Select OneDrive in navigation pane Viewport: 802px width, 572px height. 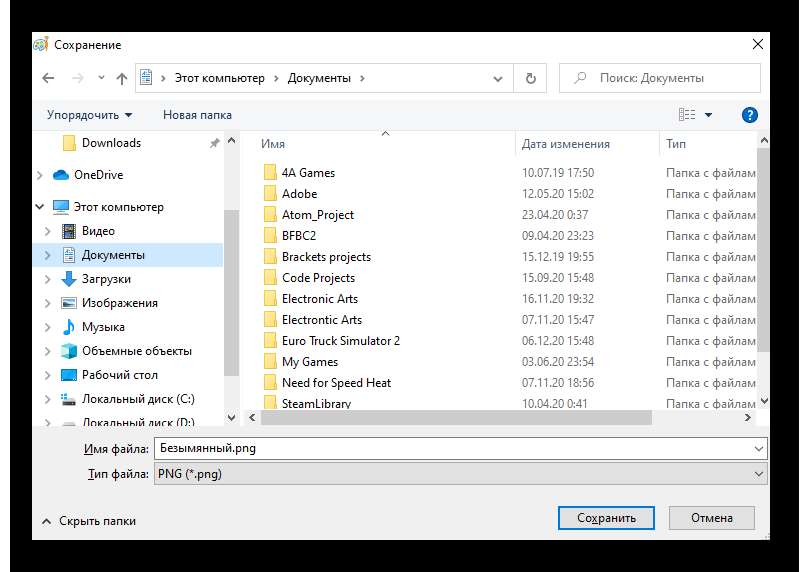(98, 175)
